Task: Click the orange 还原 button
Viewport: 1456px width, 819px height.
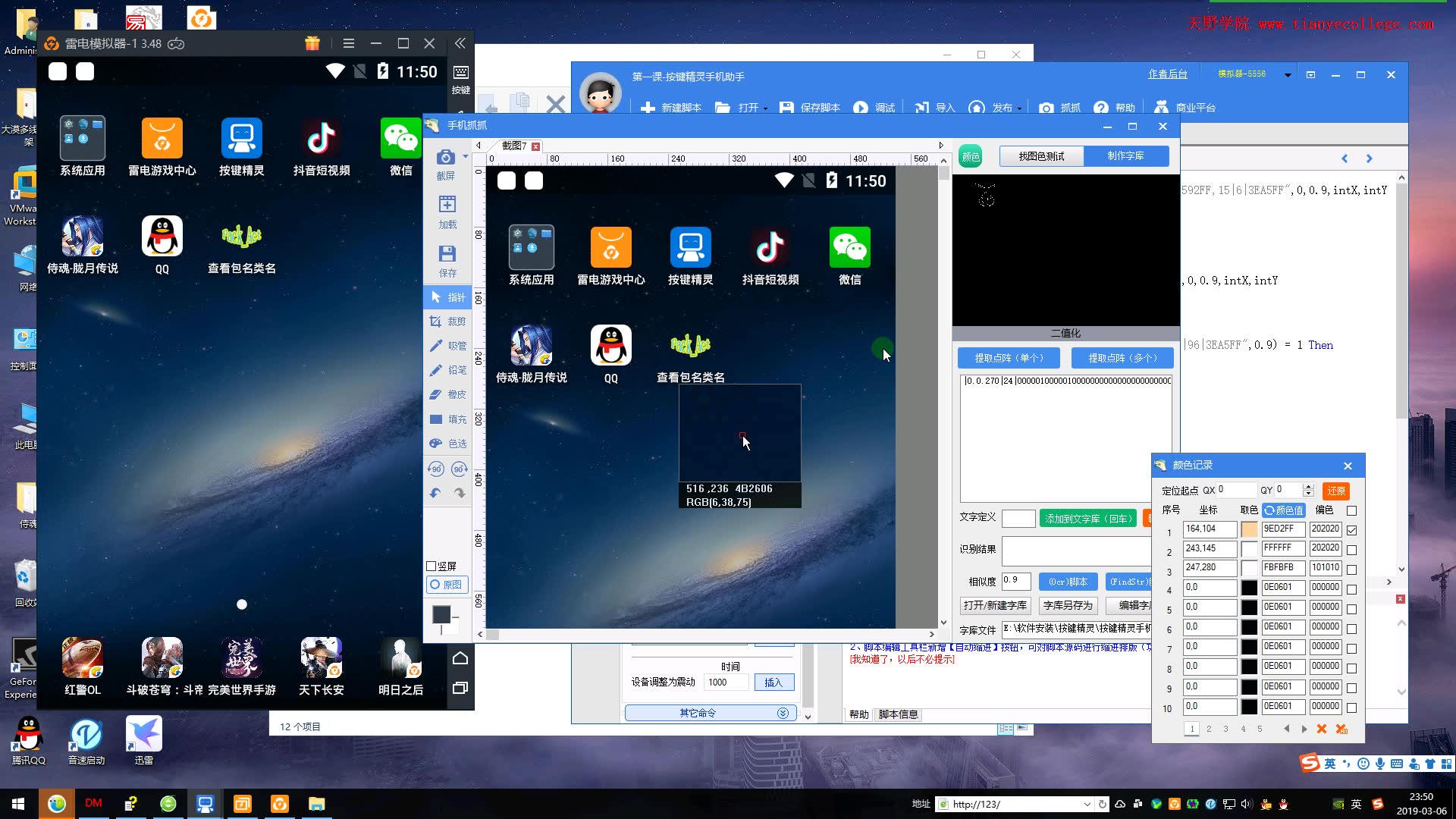Action: (x=1335, y=491)
